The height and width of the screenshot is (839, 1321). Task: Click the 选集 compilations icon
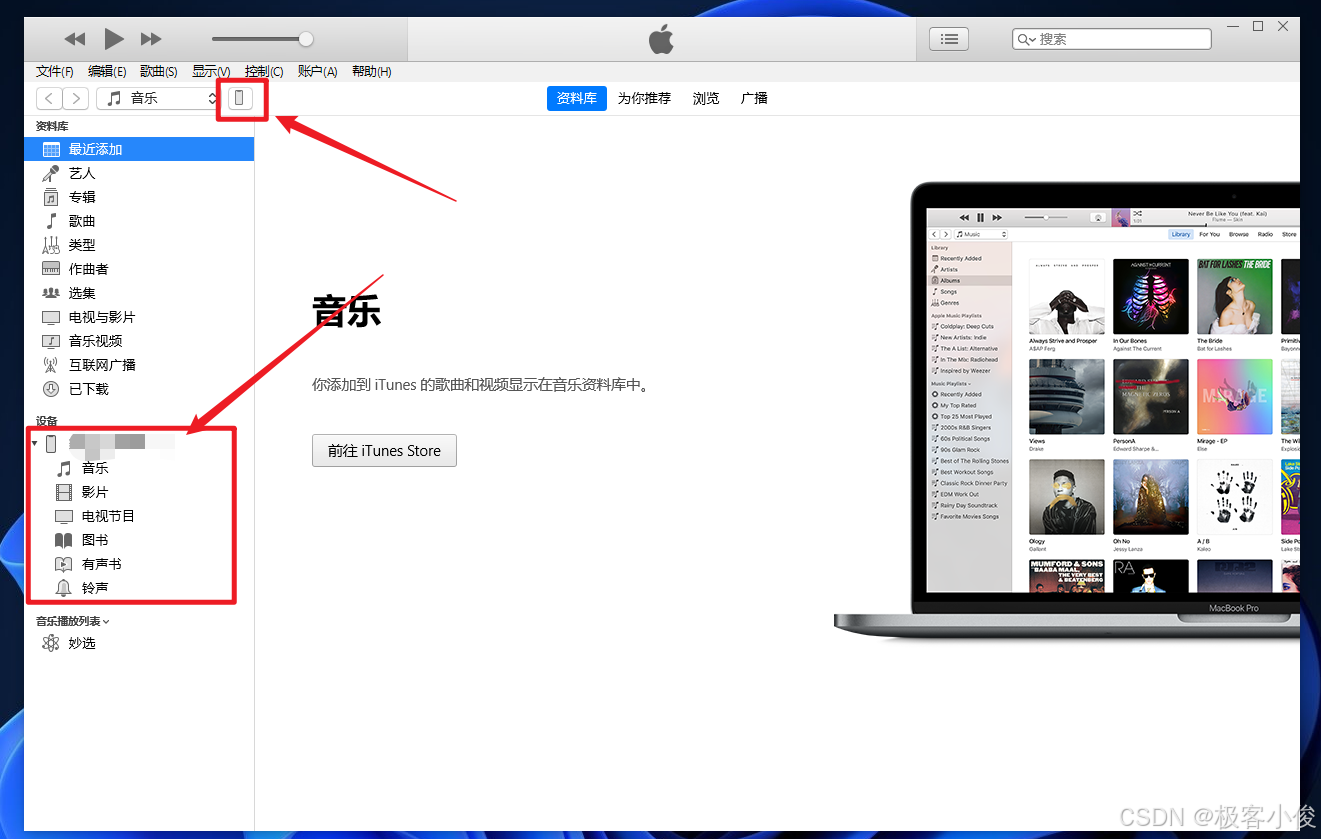[x=51, y=293]
